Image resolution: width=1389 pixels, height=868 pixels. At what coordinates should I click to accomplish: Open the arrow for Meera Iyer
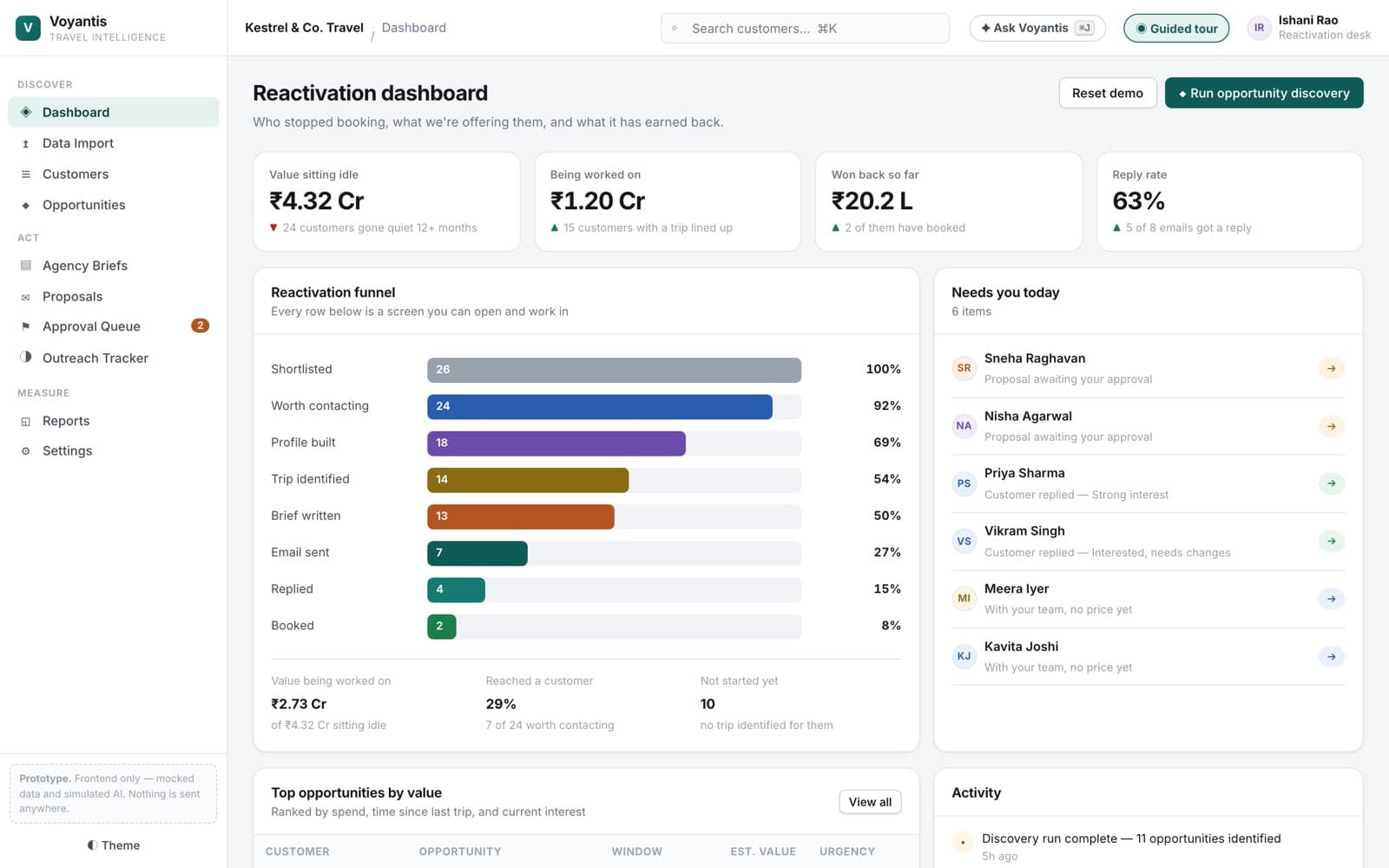1331,599
